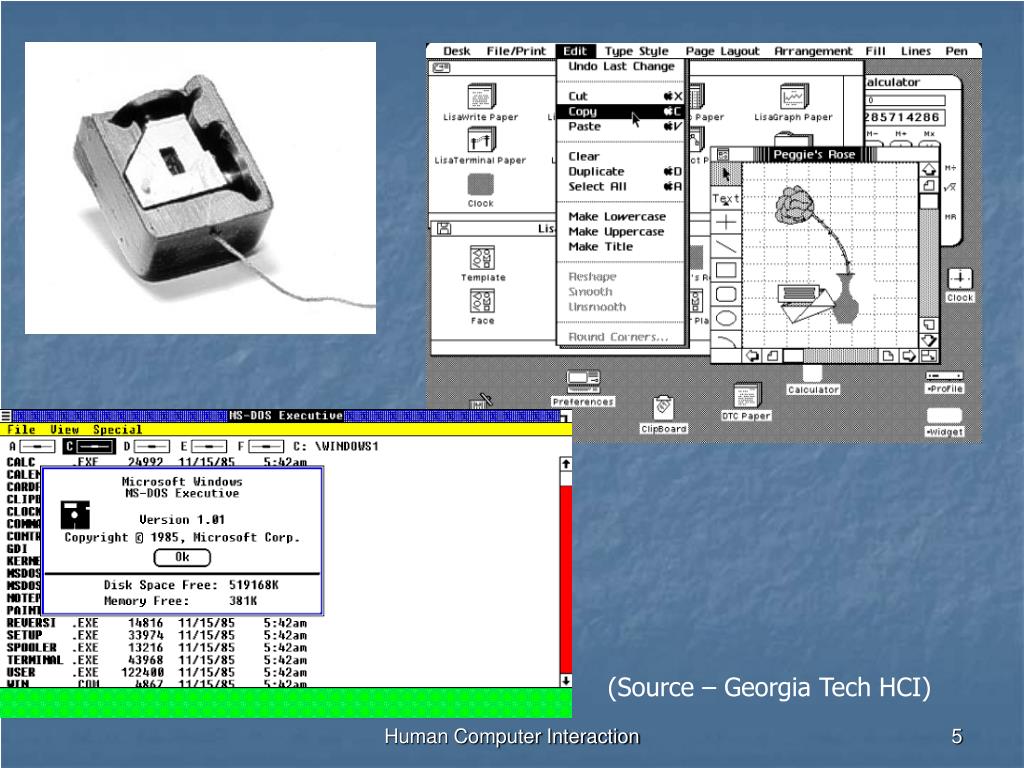Select the rounded rectangle tool
1024x768 pixels.
click(x=726, y=295)
